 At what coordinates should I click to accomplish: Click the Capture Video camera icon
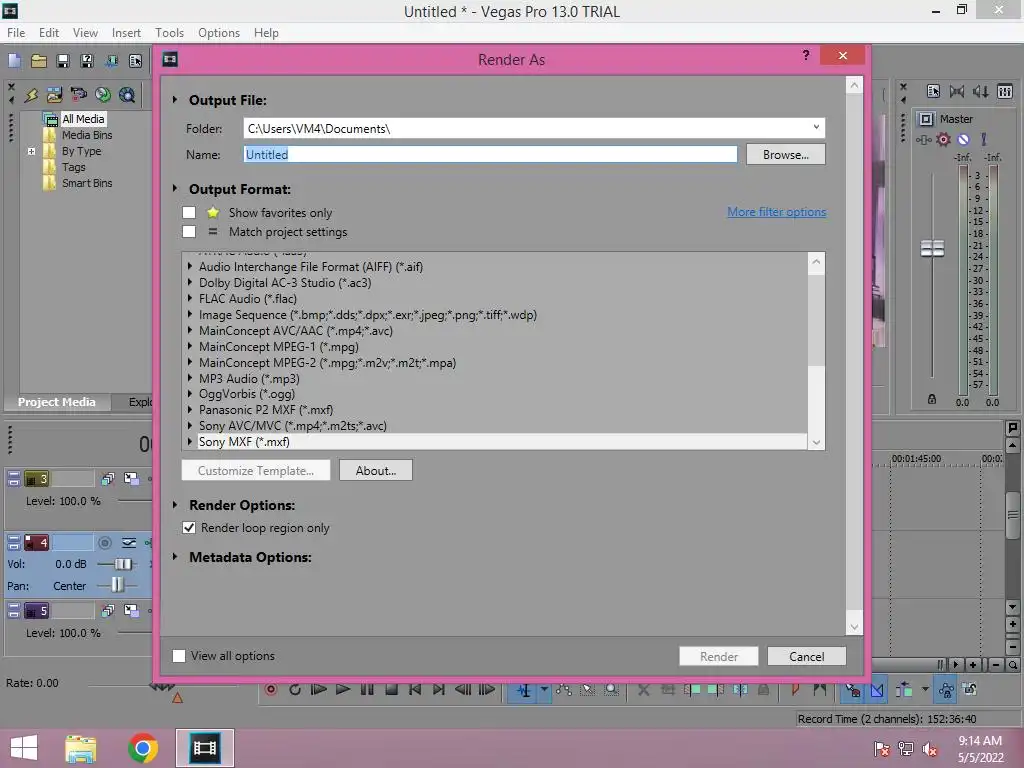[x=78, y=95]
